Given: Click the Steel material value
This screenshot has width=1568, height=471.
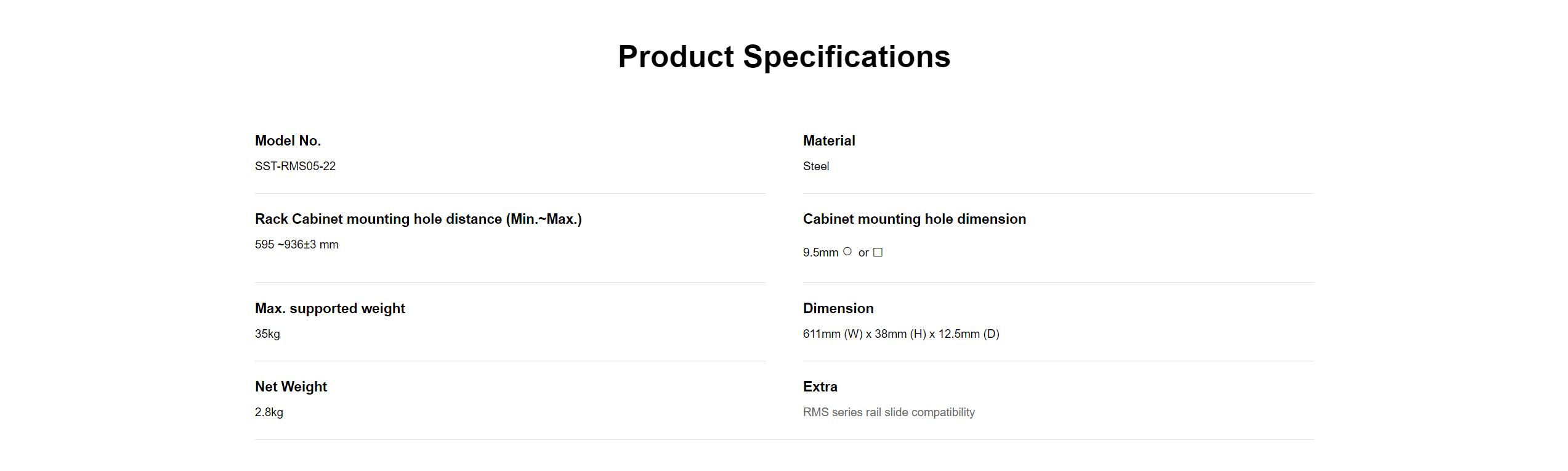Looking at the screenshot, I should tap(815, 166).
